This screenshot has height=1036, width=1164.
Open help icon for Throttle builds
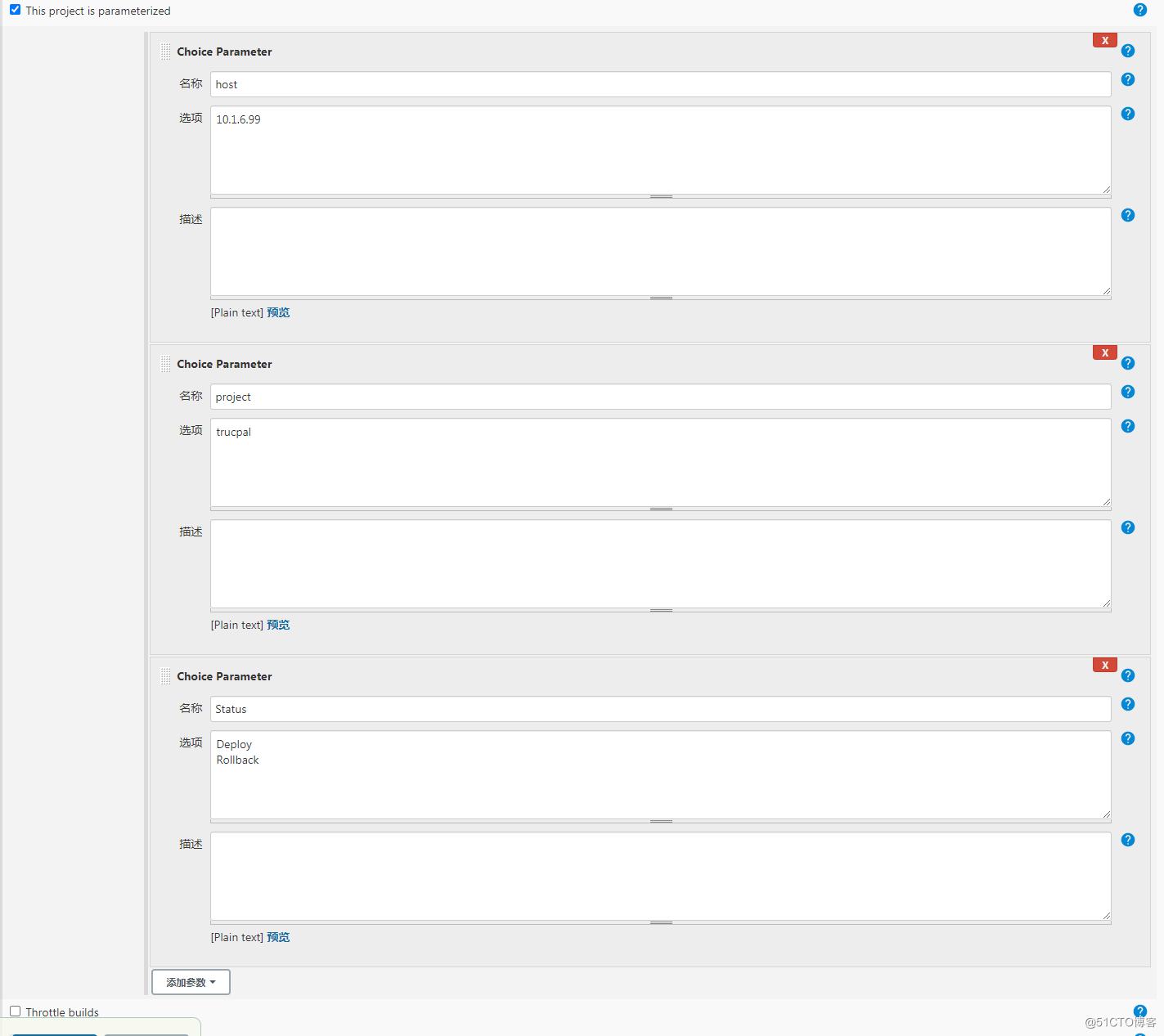[x=1139, y=1011]
